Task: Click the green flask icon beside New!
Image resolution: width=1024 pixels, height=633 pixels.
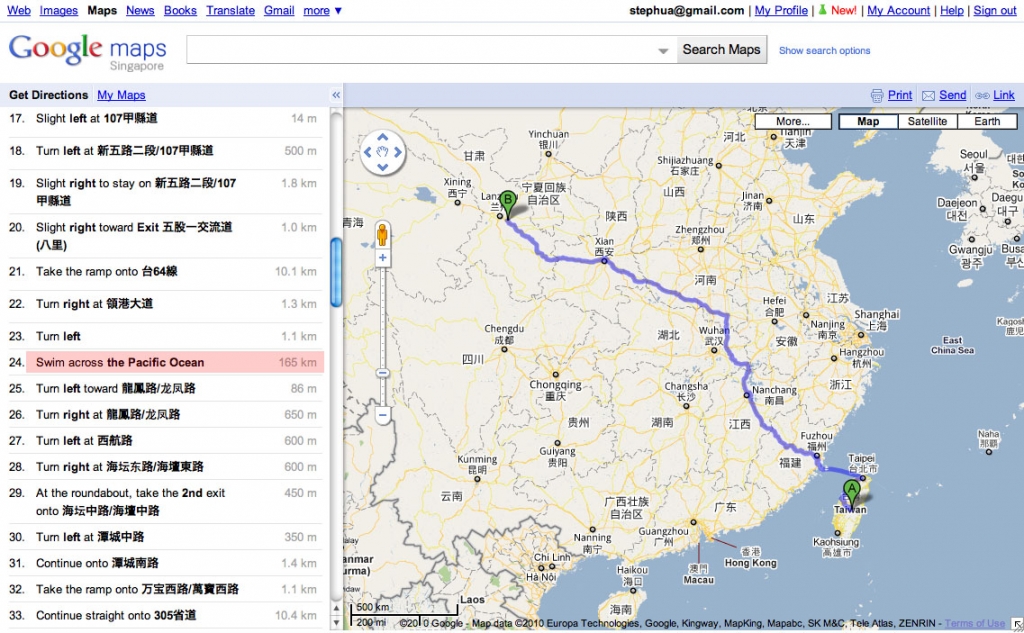Action: (x=822, y=10)
